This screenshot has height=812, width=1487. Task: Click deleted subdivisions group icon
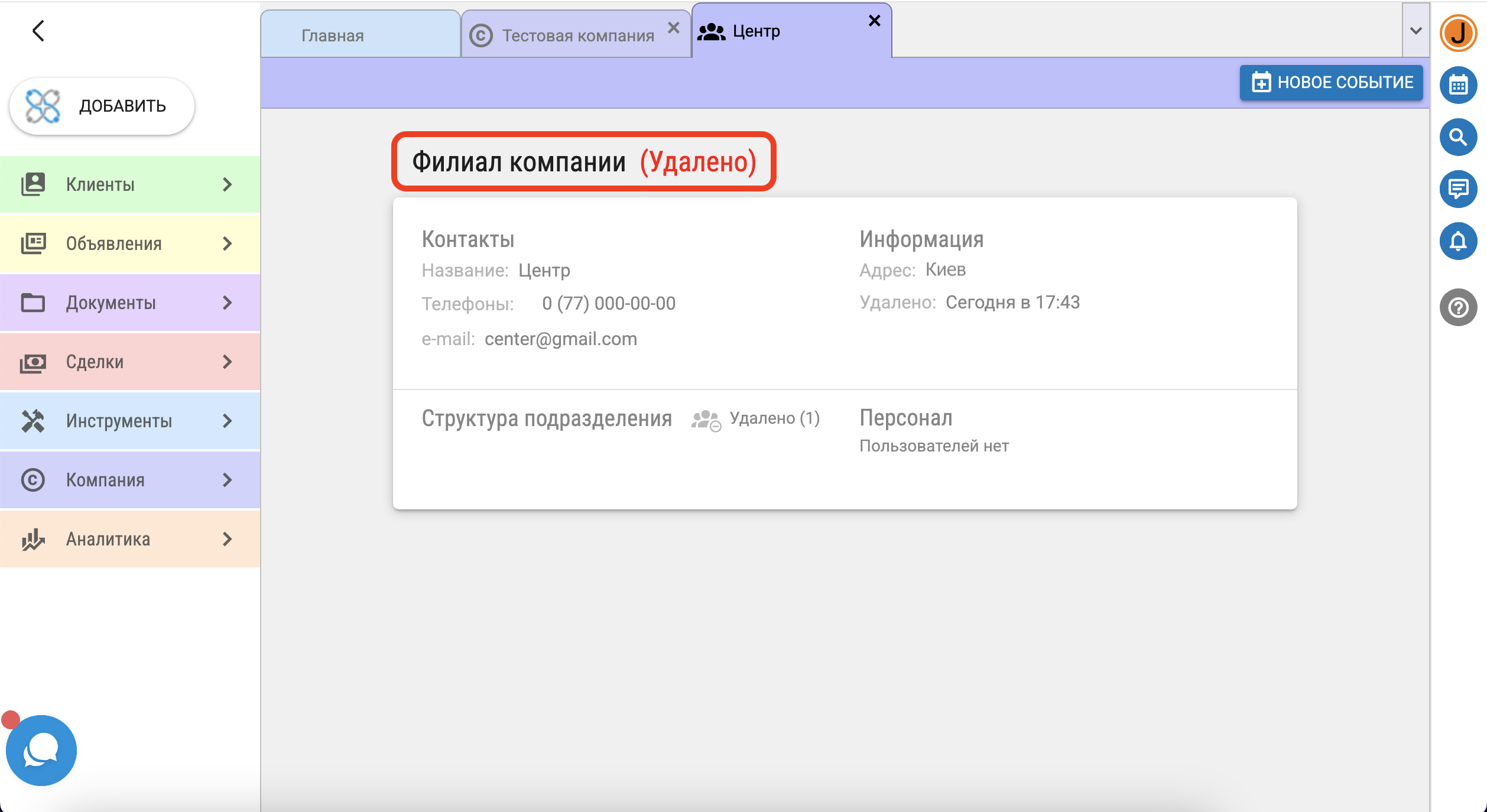coord(706,420)
